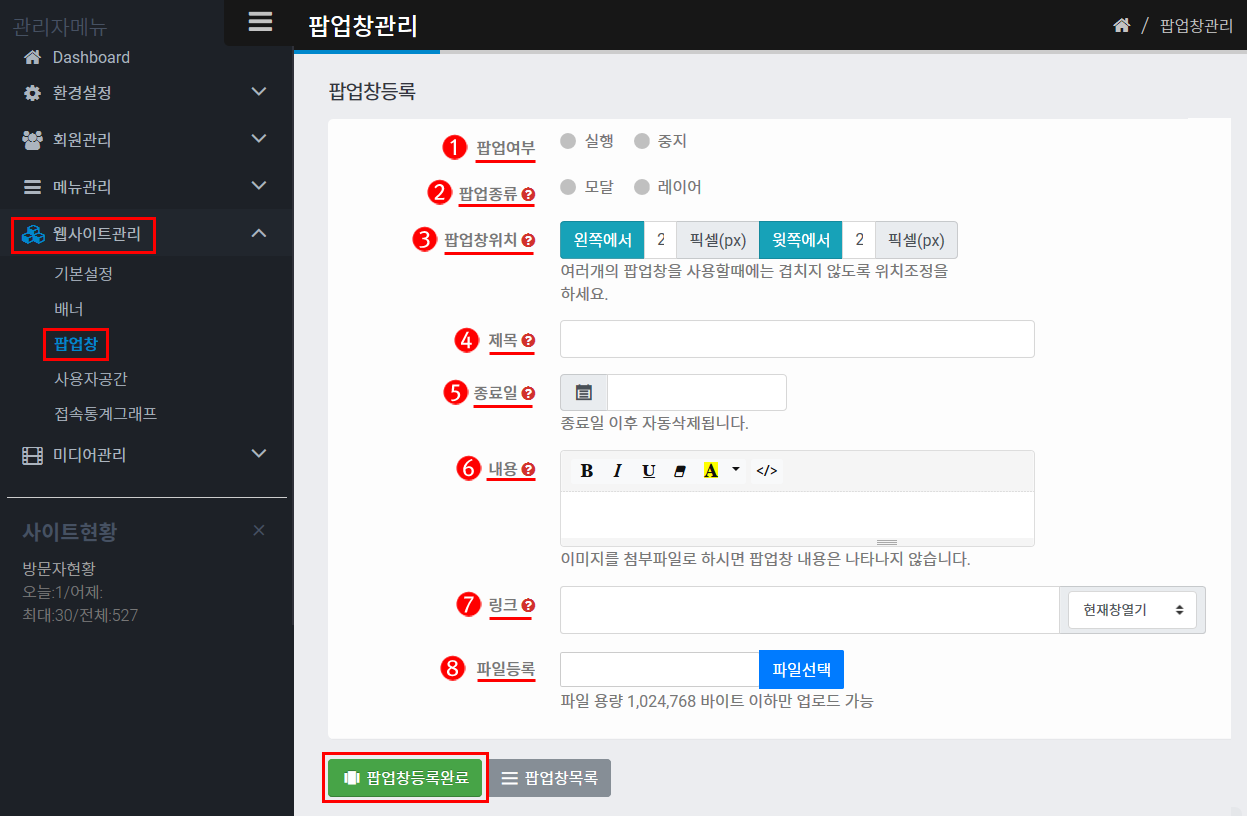Open the calendar icon for 종료일

584,392
